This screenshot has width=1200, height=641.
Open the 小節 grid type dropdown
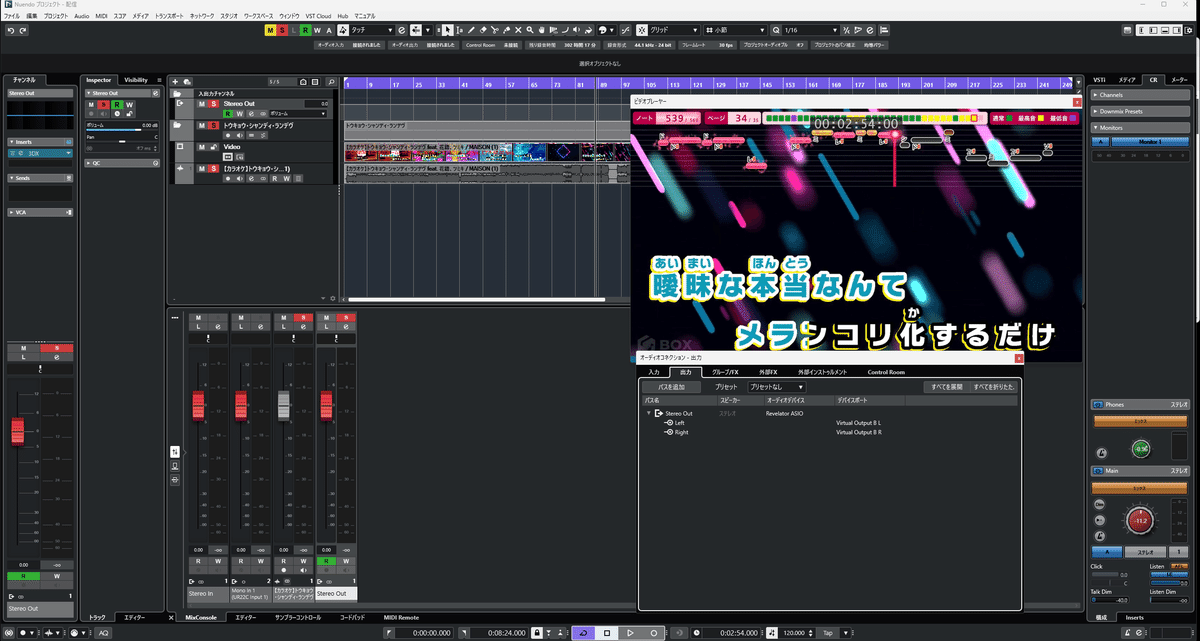point(736,31)
